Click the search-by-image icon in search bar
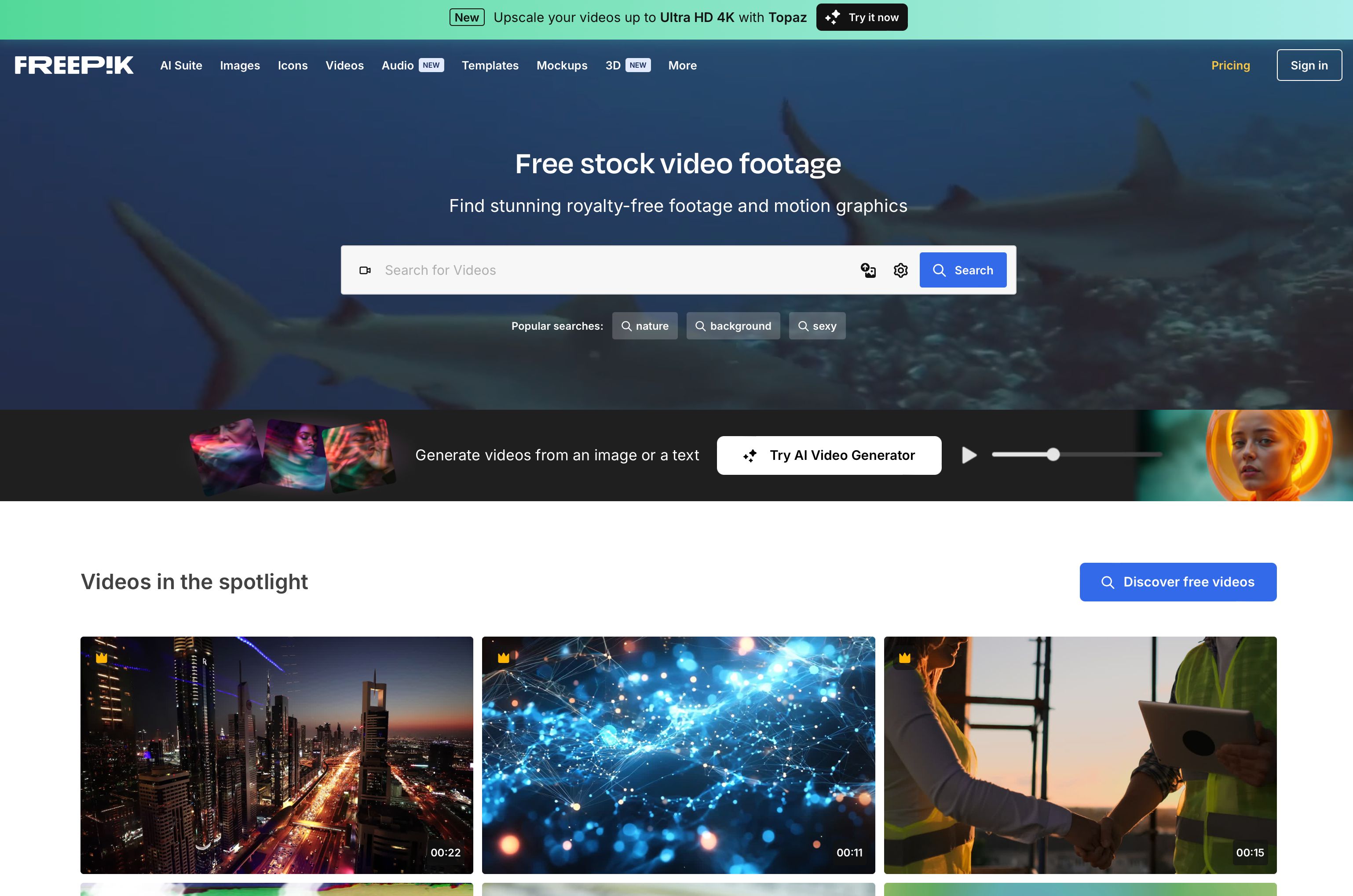Screen dimensions: 1353x896 point(868,270)
